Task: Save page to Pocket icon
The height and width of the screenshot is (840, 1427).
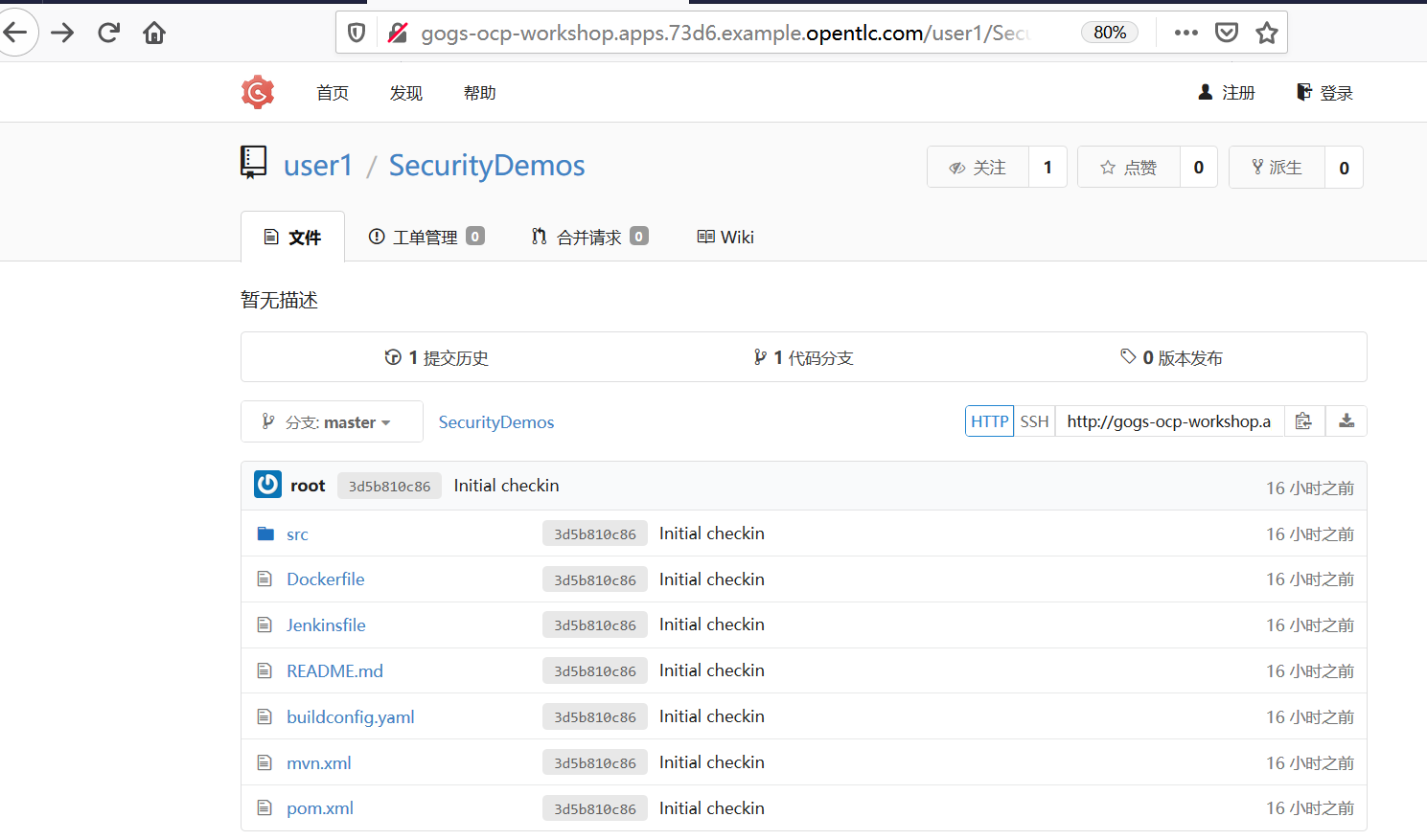Action: [x=1227, y=33]
